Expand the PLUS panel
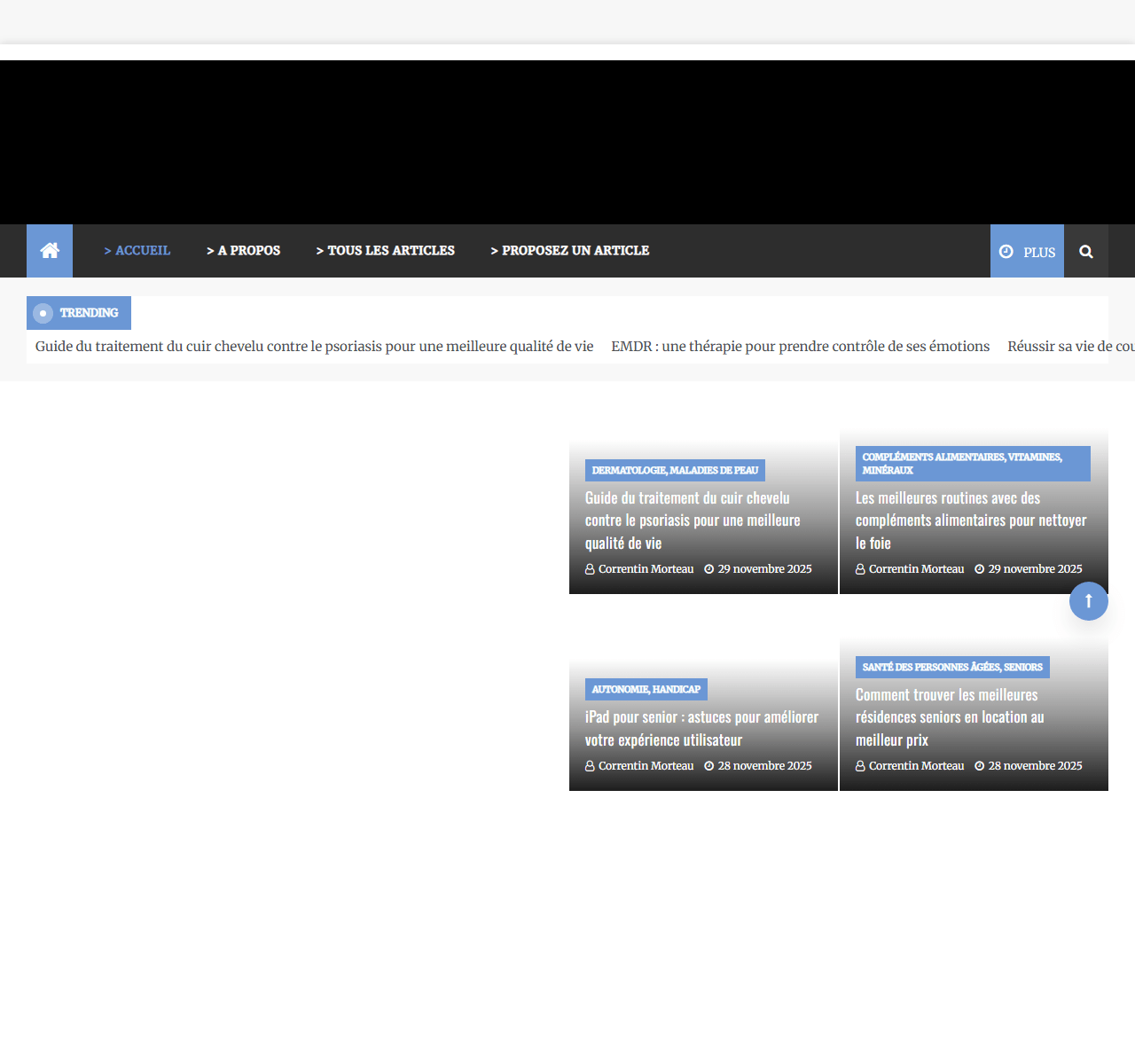This screenshot has height=1064, width=1135. click(x=1038, y=253)
